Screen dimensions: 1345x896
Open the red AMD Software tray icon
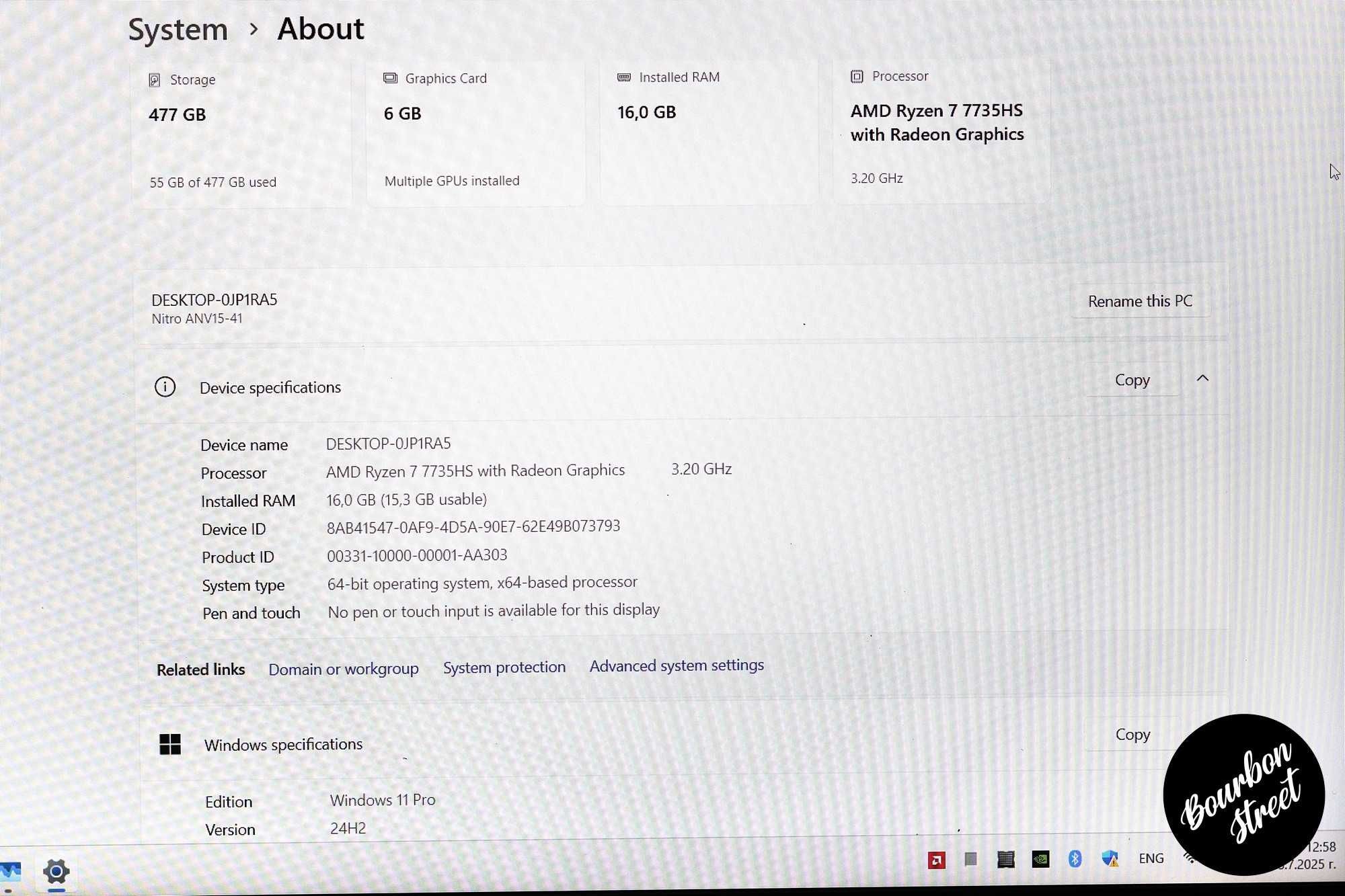tap(937, 860)
